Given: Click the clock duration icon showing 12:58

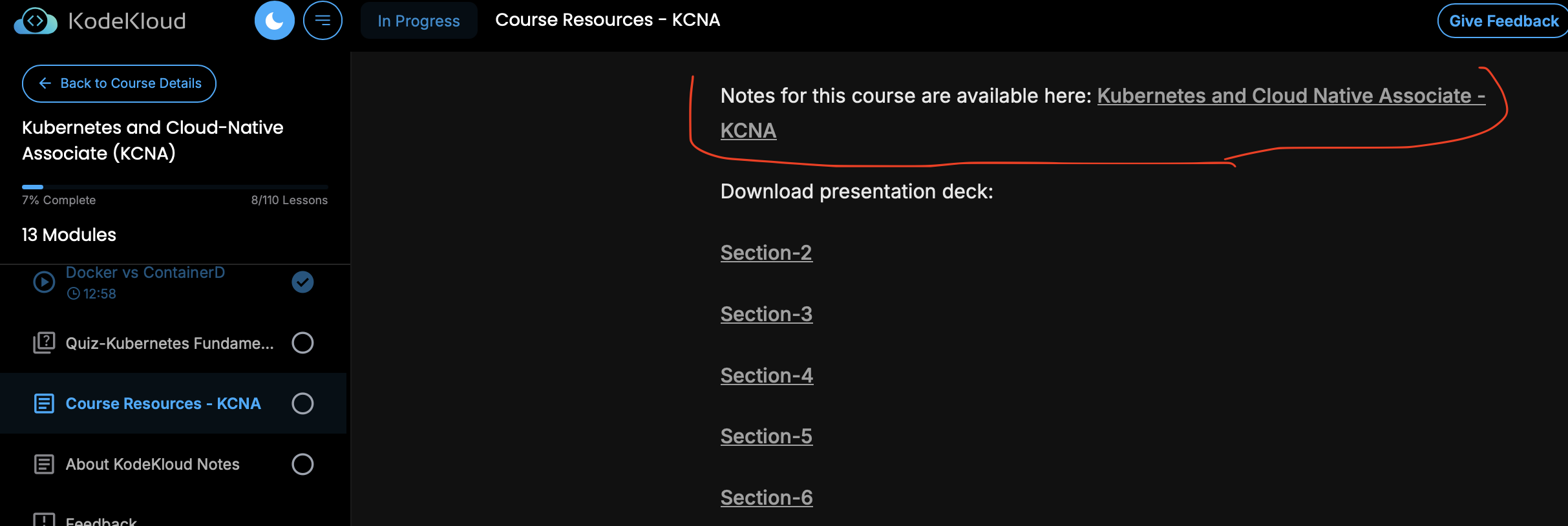Looking at the screenshot, I should (74, 294).
